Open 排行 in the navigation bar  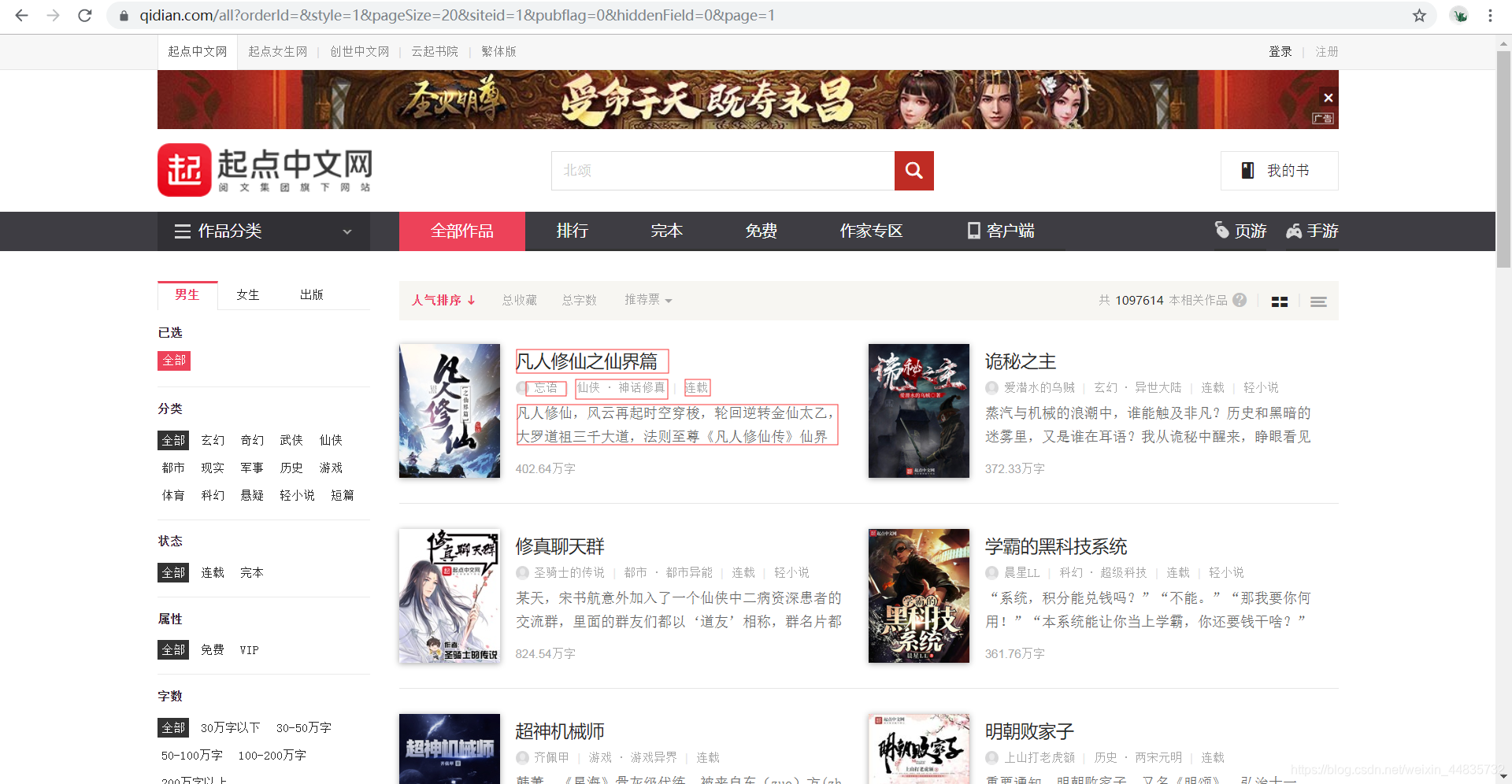(x=573, y=231)
